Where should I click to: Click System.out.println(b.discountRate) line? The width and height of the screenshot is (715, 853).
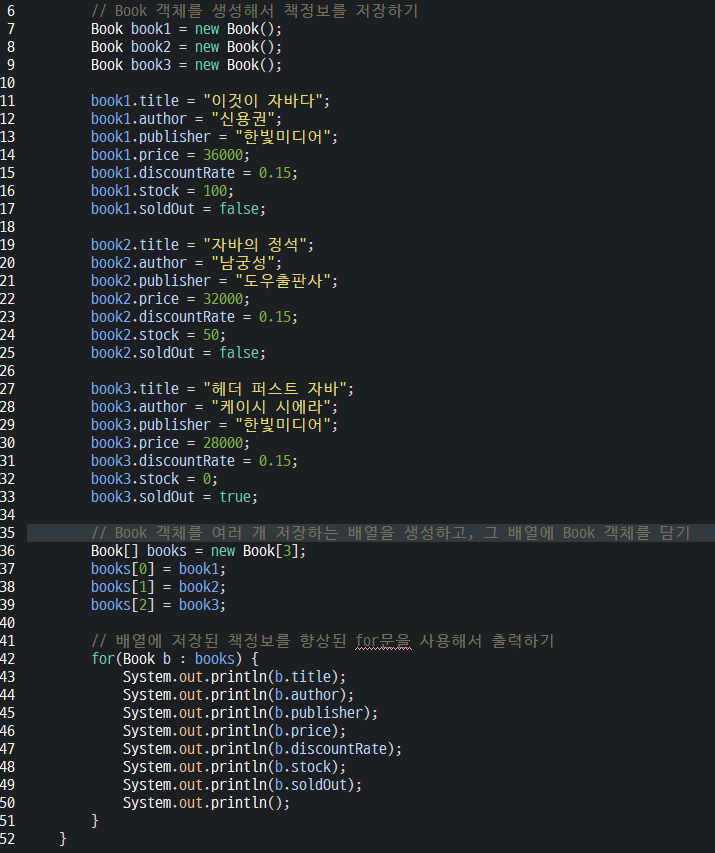coord(262,748)
